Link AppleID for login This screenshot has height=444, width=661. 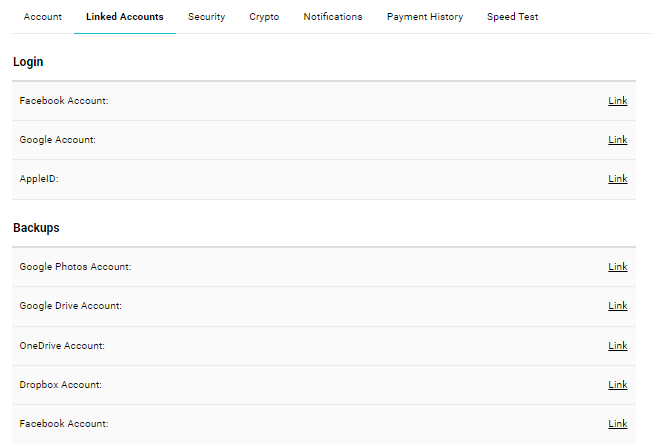618,179
